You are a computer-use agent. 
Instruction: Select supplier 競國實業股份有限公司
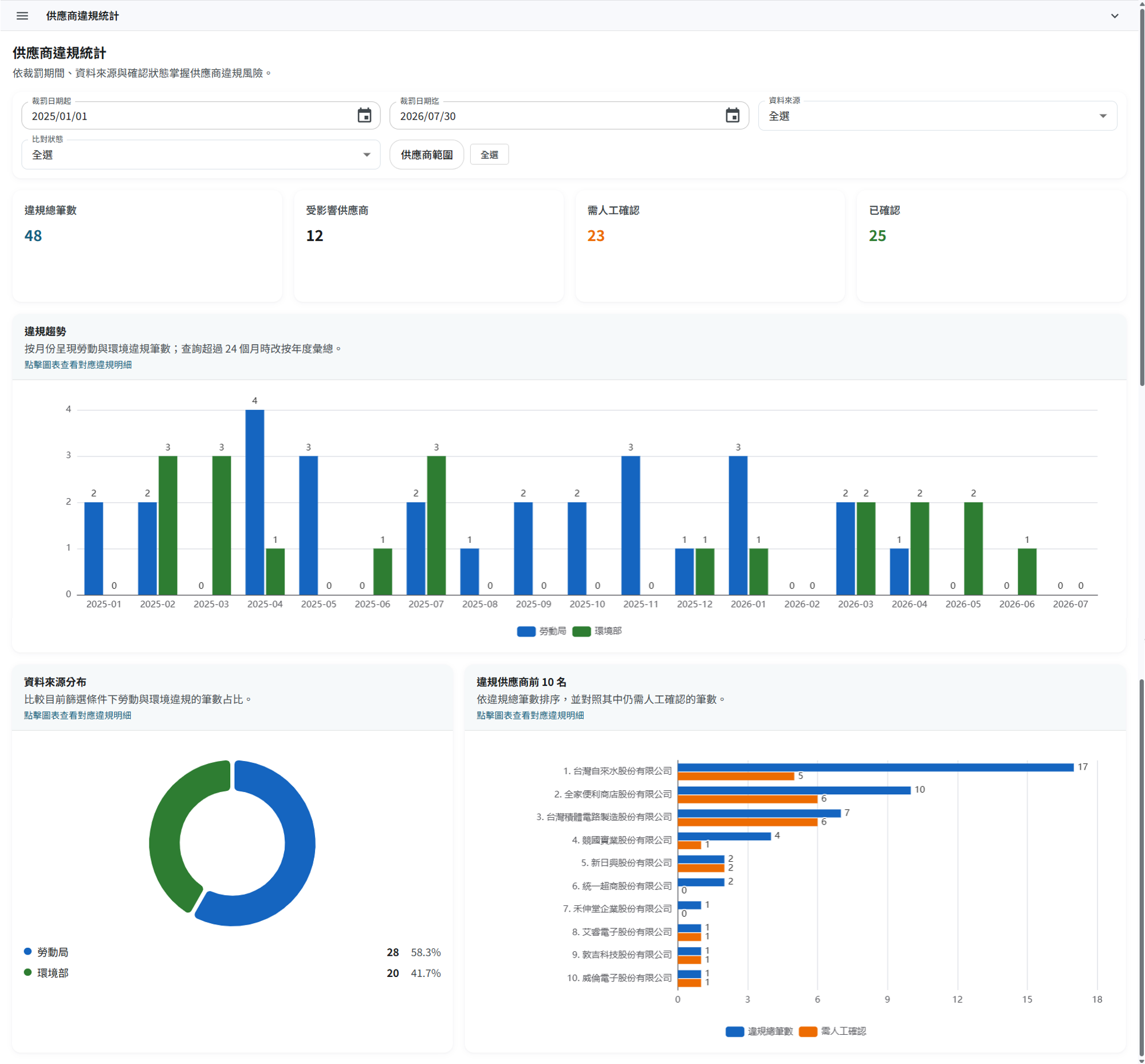(x=622, y=840)
